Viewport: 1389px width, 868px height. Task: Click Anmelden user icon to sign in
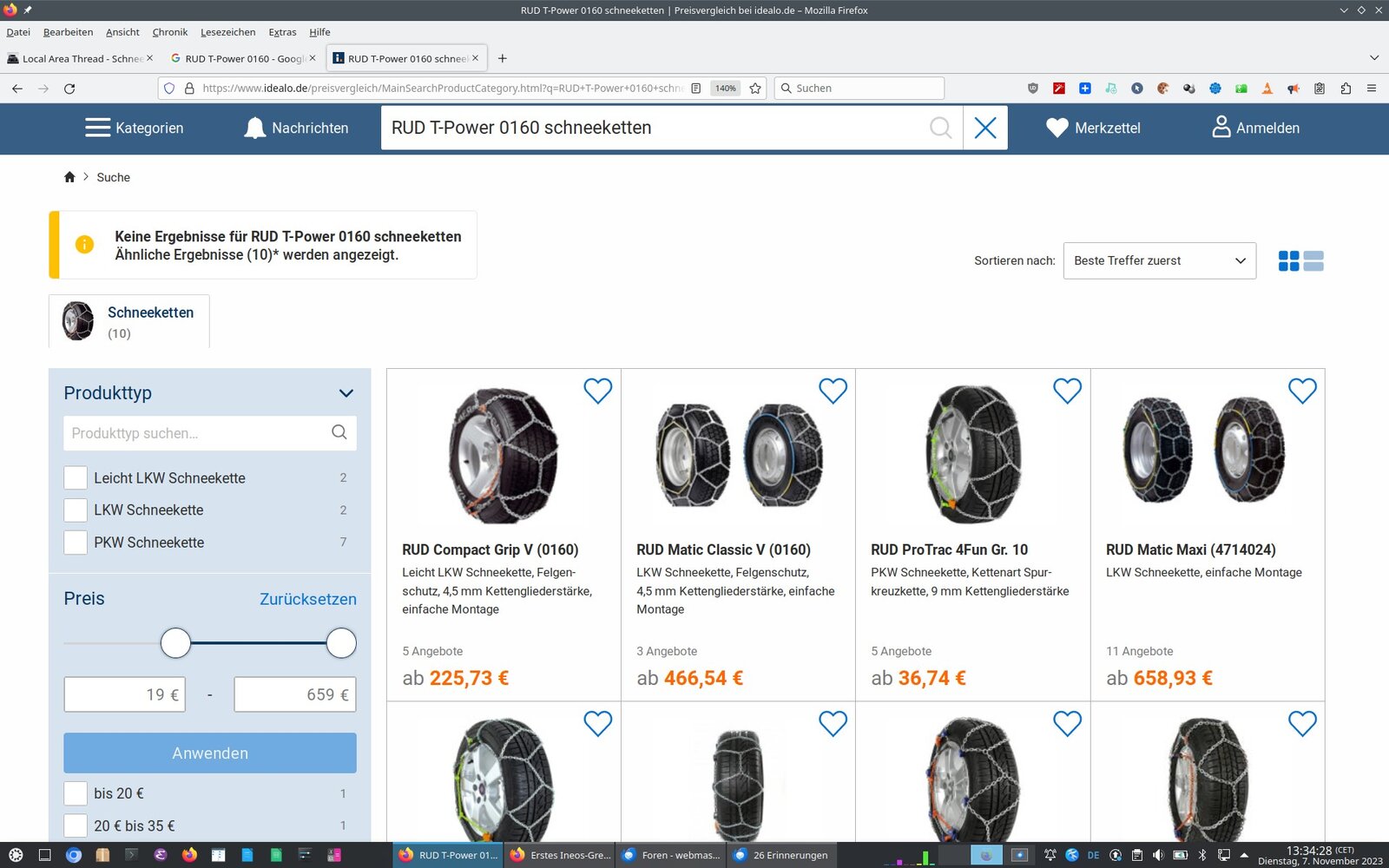1255,128
